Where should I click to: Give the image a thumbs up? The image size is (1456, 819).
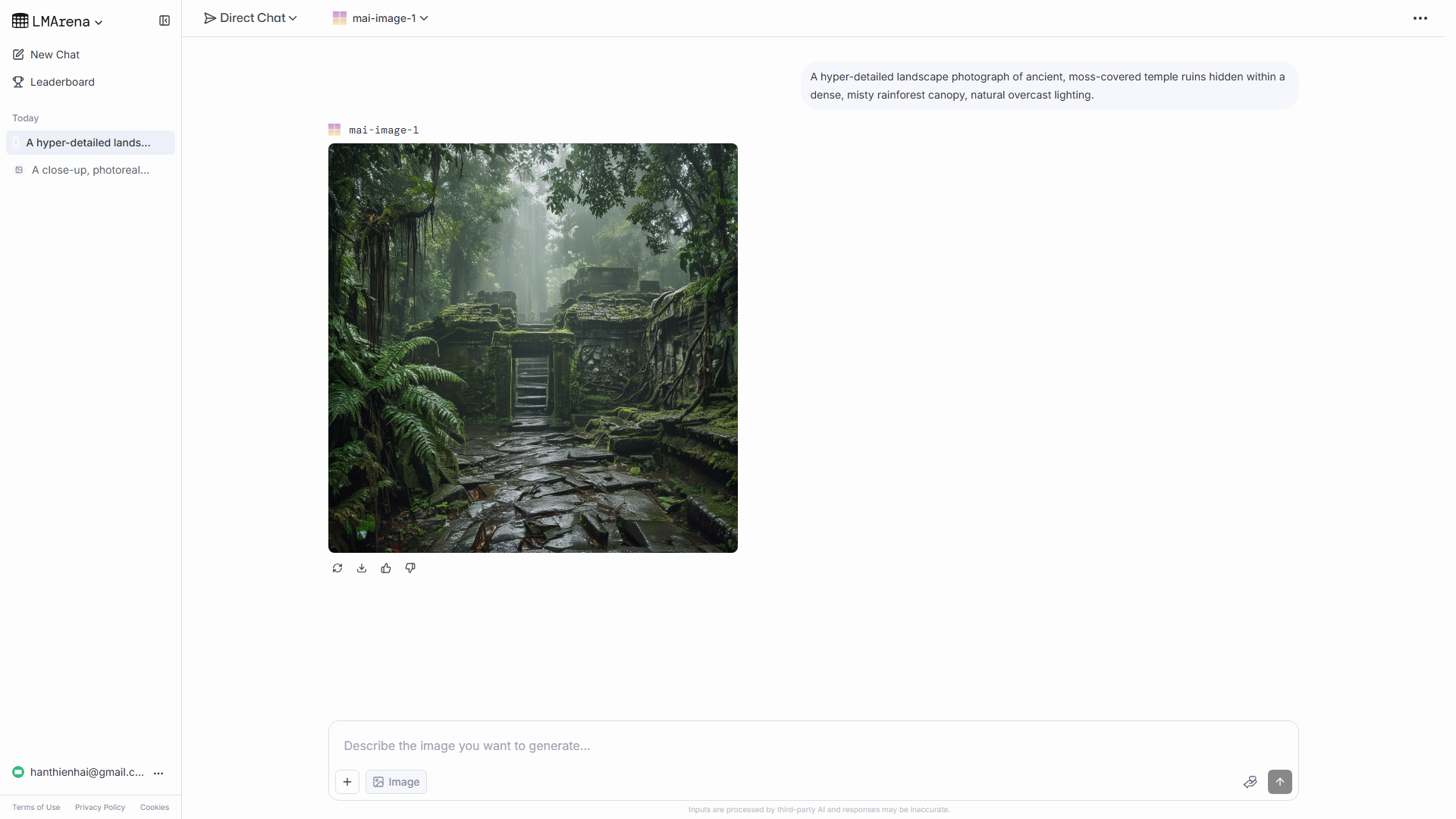tap(386, 567)
